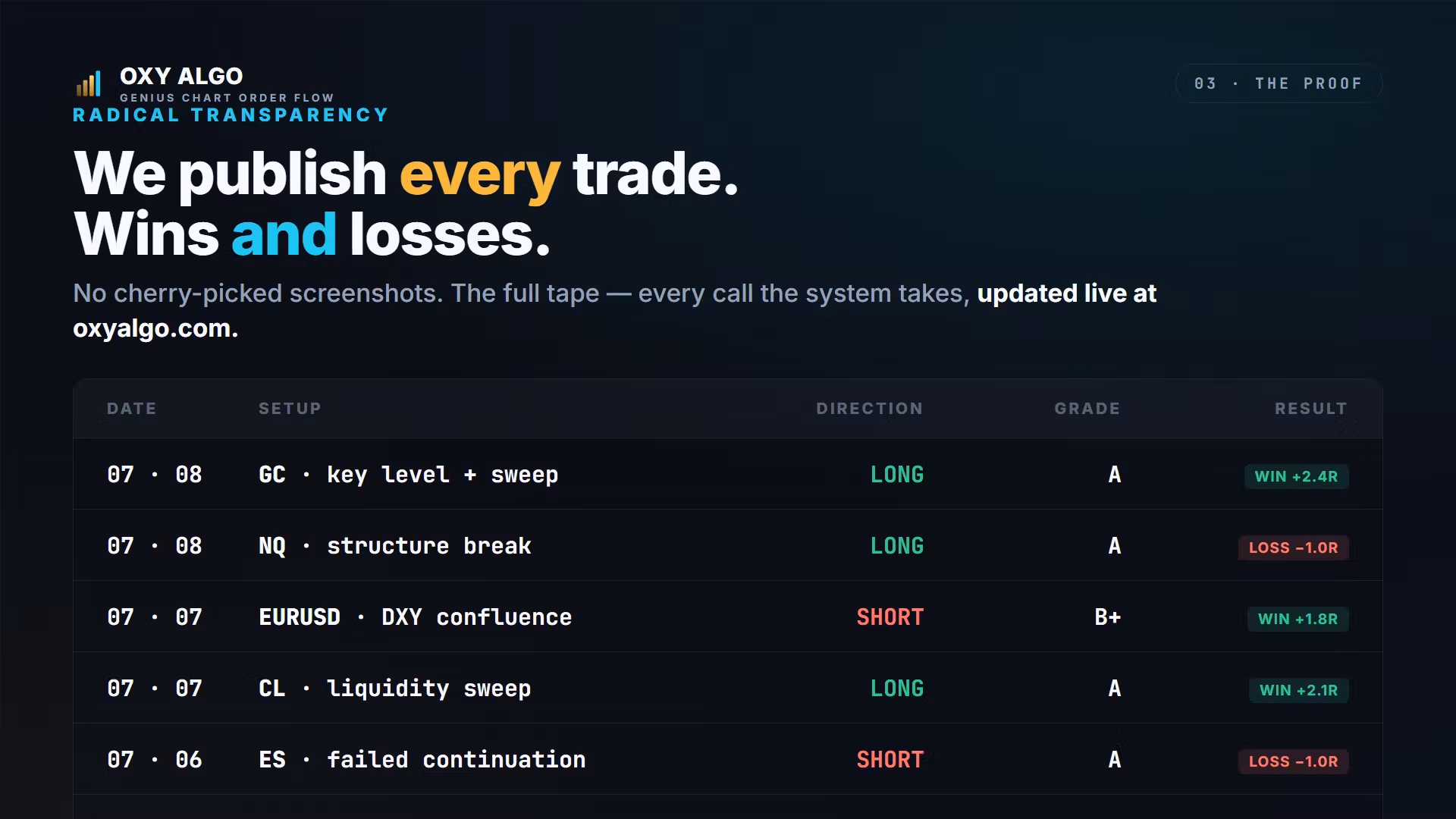1456x819 pixels.
Task: Sort by the GRADE column header
Action: click(1087, 409)
